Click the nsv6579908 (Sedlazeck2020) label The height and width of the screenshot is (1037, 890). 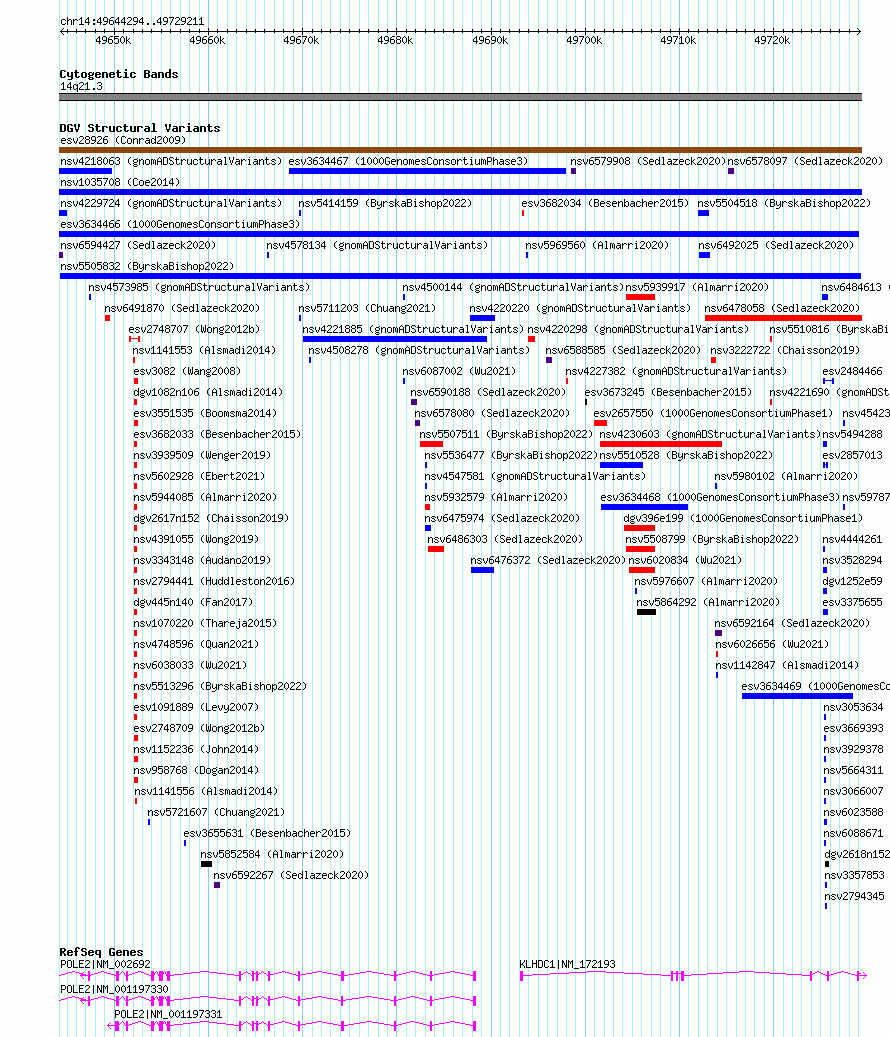pos(648,161)
